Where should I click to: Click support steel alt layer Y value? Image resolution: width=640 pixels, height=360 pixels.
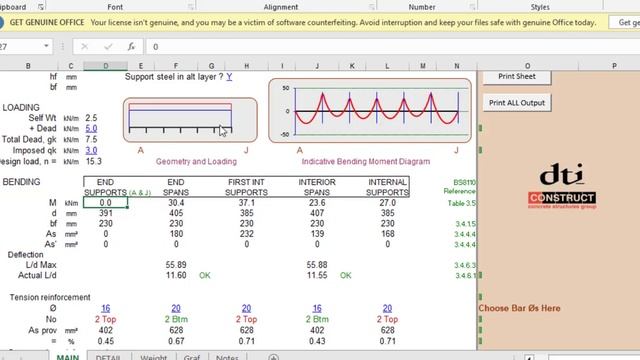pyautogui.click(x=229, y=77)
